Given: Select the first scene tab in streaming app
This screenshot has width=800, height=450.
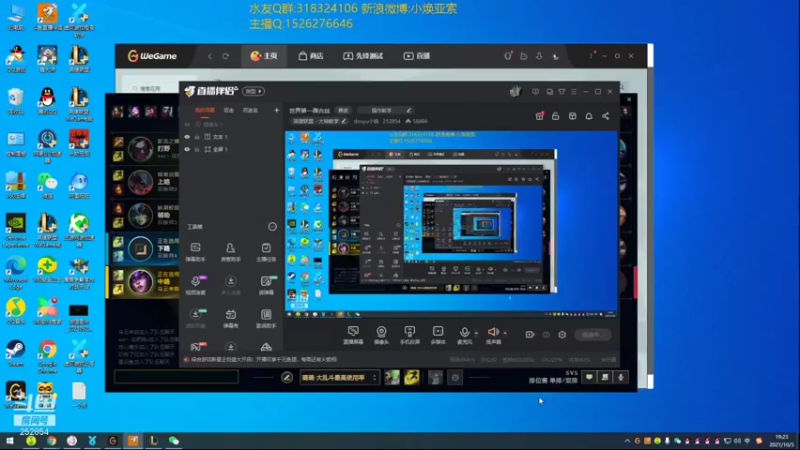Looking at the screenshot, I should [x=205, y=110].
